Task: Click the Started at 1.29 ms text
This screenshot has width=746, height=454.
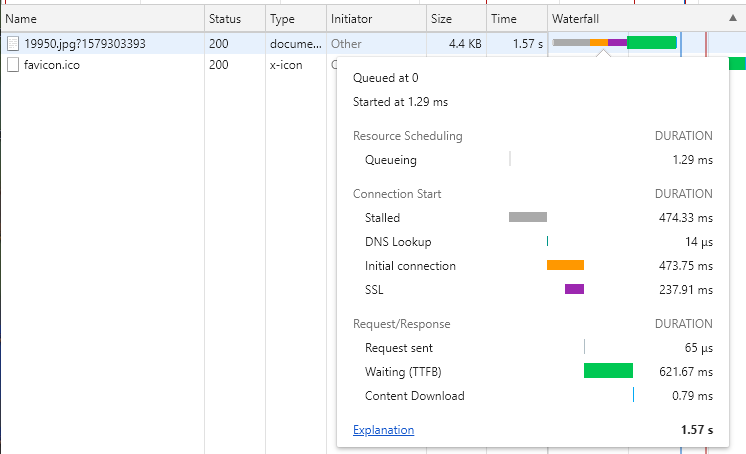Action: (400, 102)
